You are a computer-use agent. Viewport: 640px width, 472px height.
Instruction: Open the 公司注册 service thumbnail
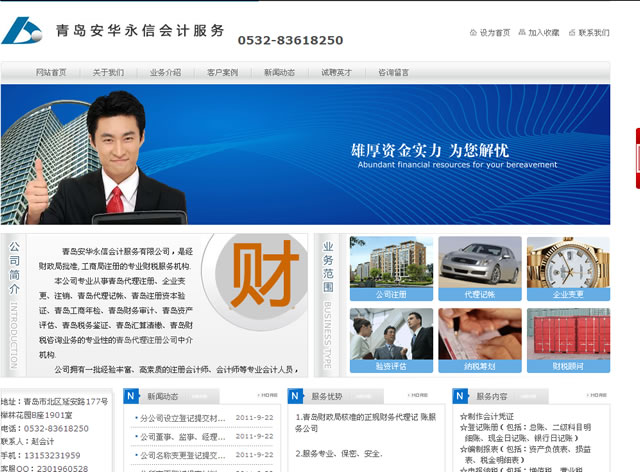pyautogui.click(x=391, y=268)
